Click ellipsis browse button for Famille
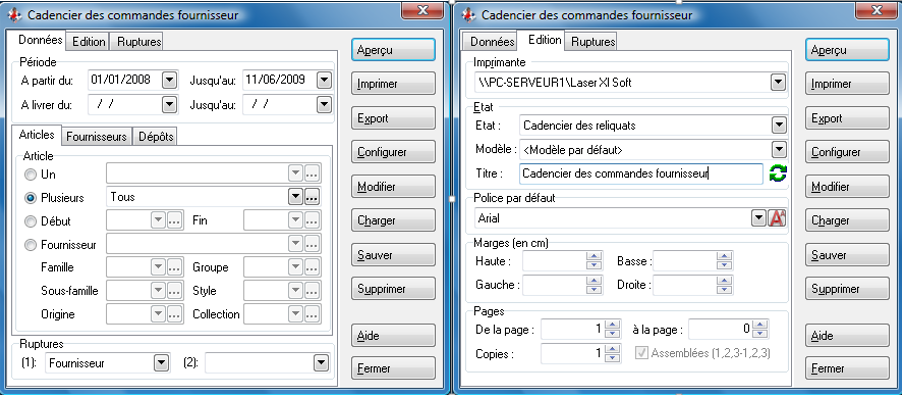The width and height of the screenshot is (902, 395). click(x=174, y=267)
